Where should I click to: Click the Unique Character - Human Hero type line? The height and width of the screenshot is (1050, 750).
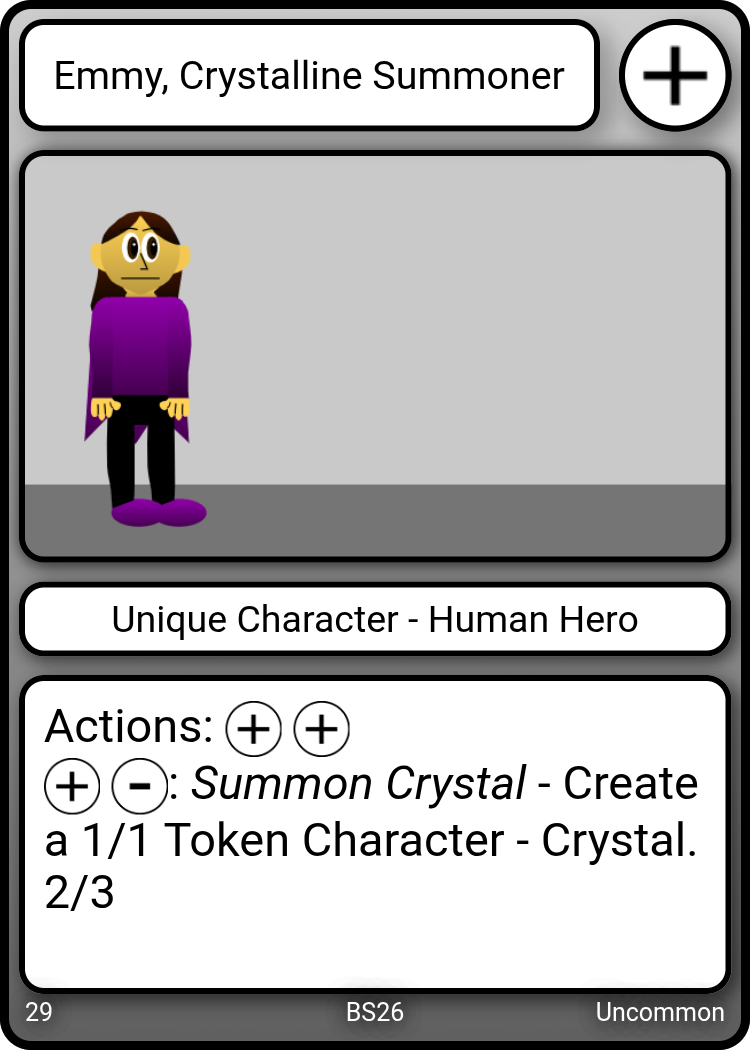click(x=374, y=619)
